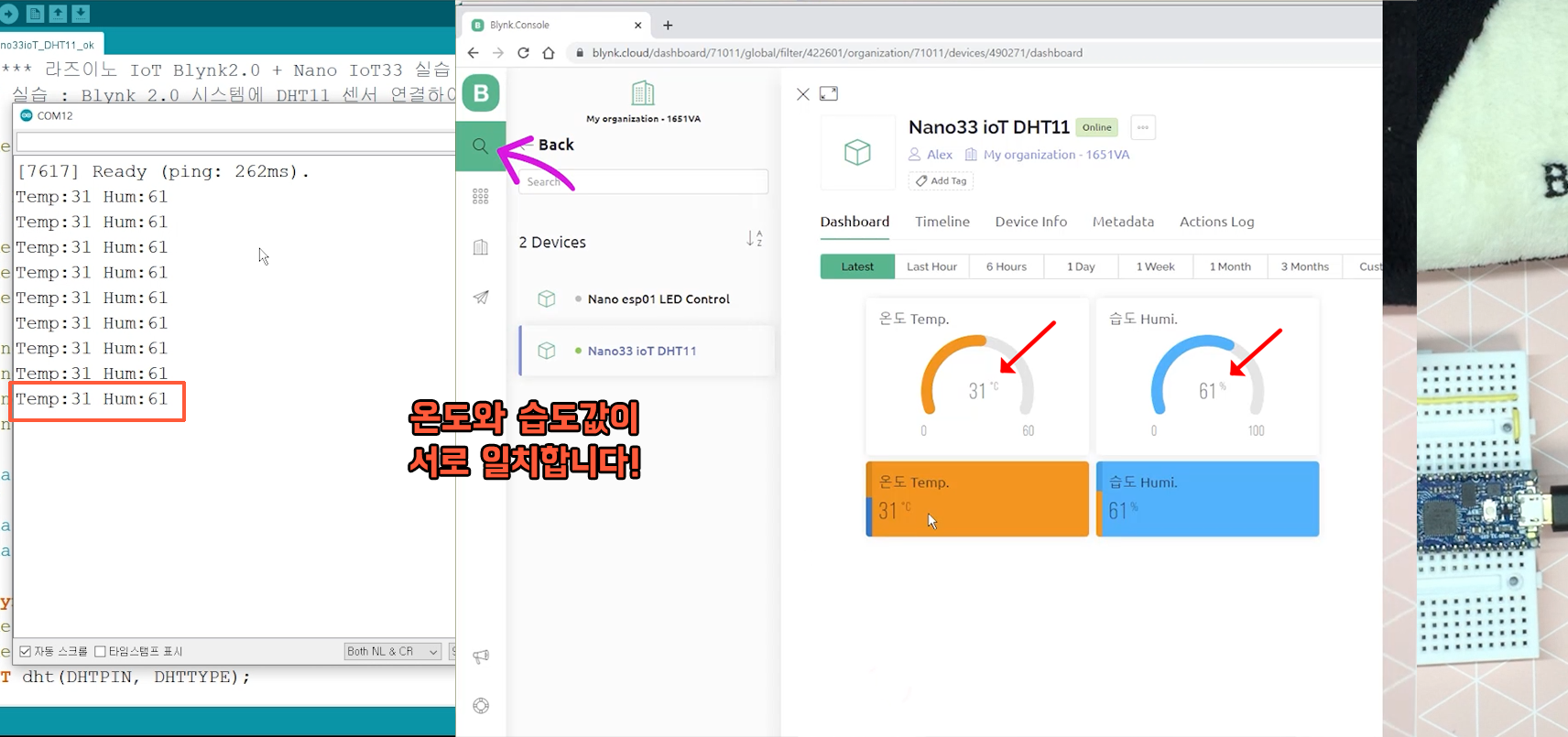This screenshot has height=737, width=1568.
Task: Close the Blynk.Console browser tab
Action: coord(637,26)
